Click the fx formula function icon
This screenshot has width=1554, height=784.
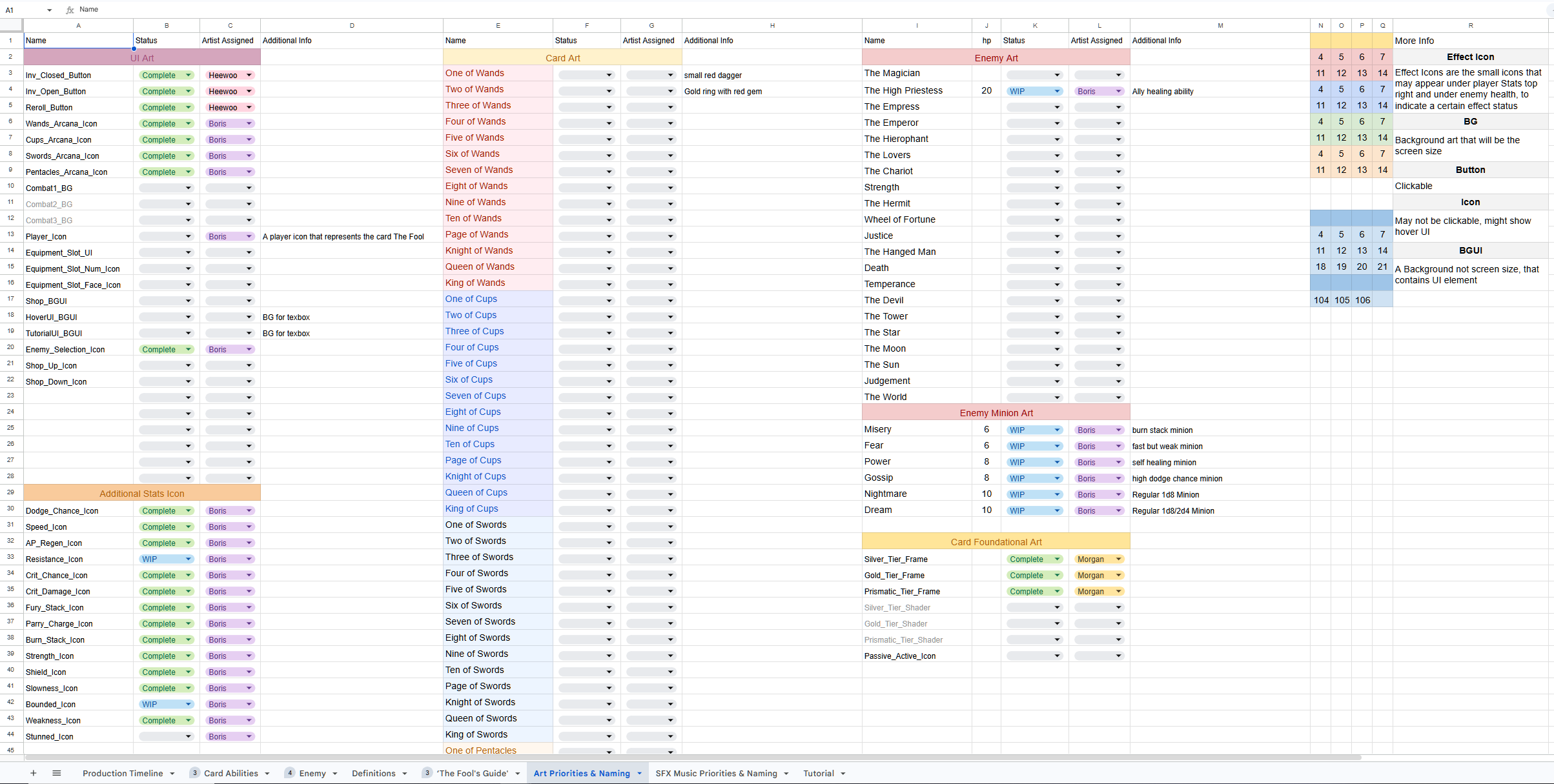[70, 10]
